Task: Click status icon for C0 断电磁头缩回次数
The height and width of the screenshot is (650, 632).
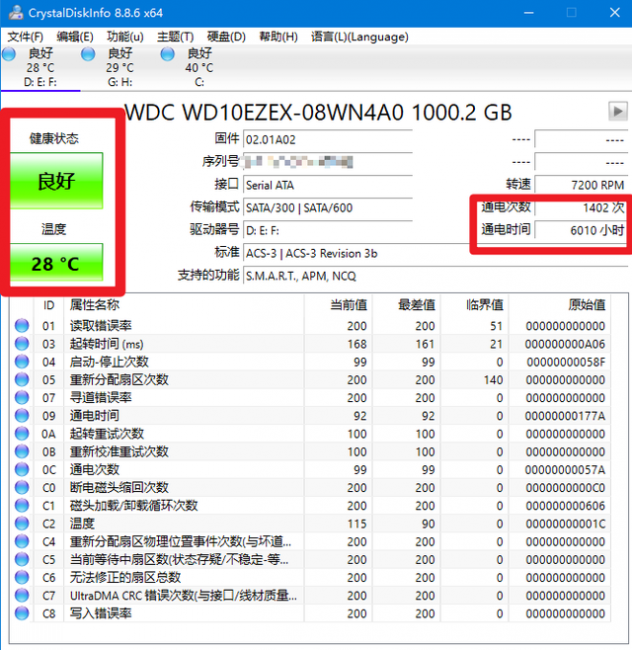Action: (x=22, y=488)
